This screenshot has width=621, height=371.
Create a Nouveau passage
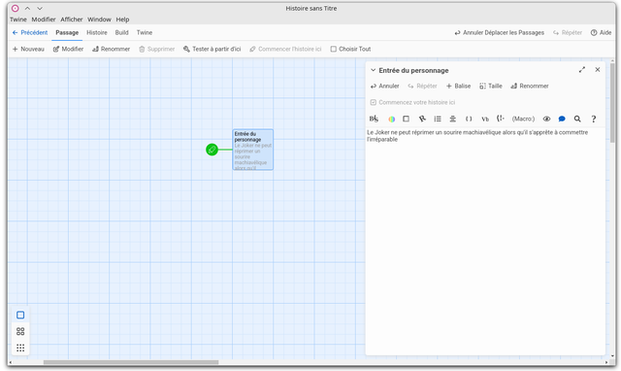point(28,49)
